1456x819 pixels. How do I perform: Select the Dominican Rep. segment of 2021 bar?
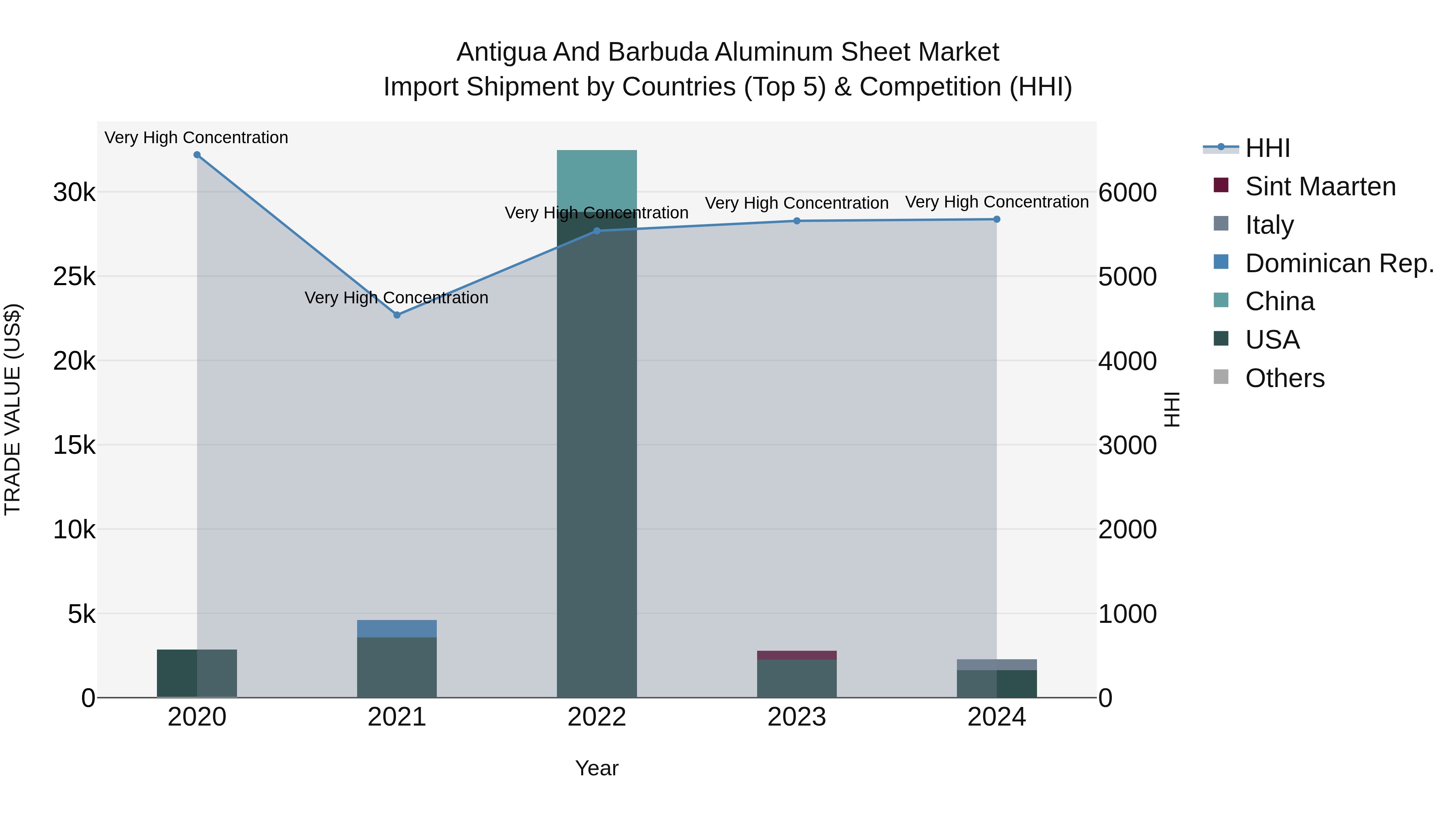[397, 629]
